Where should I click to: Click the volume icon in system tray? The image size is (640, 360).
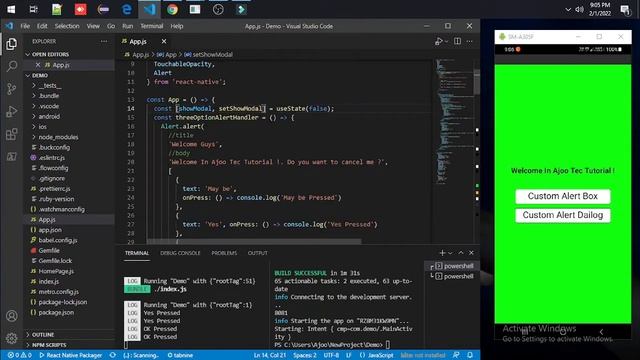[579, 9]
